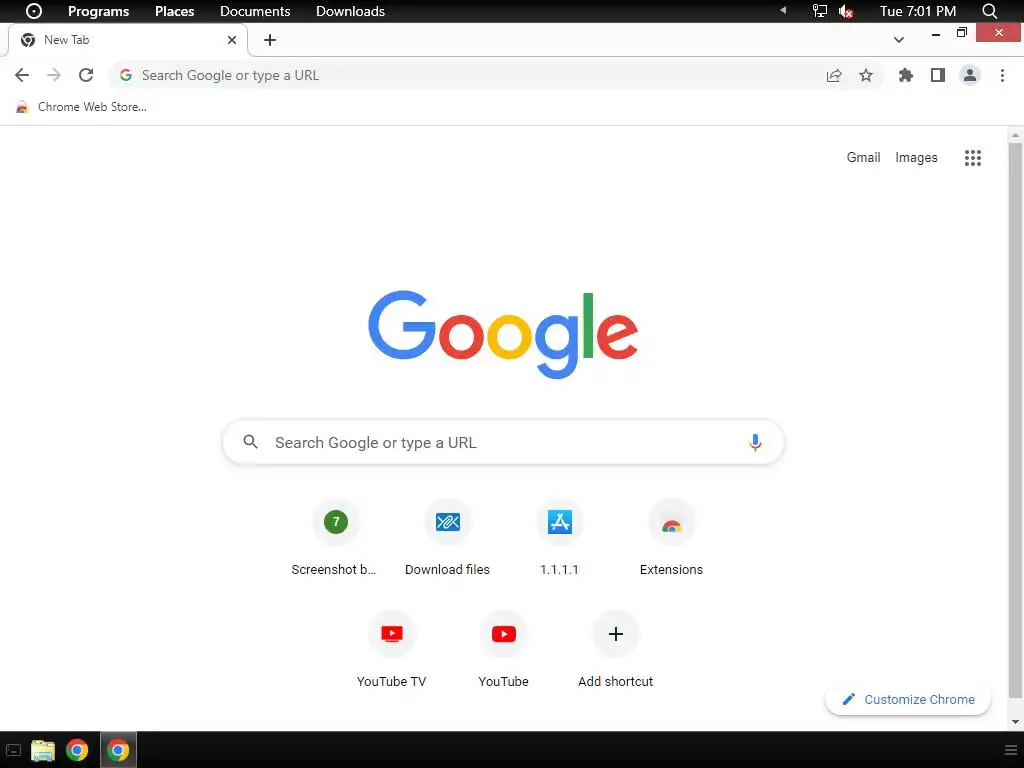The width and height of the screenshot is (1024, 768).
Task: Open the network status tray icon
Action: click(x=820, y=11)
